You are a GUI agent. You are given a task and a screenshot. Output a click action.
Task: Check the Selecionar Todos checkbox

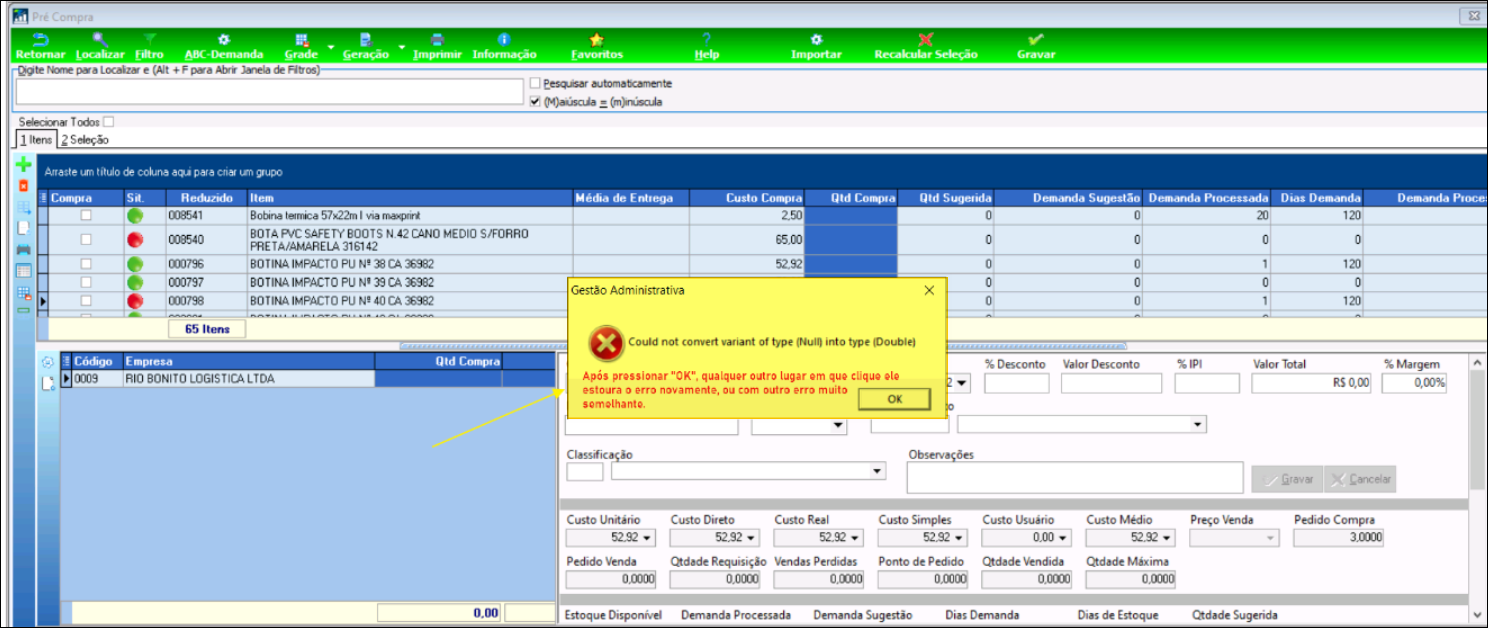[109, 122]
